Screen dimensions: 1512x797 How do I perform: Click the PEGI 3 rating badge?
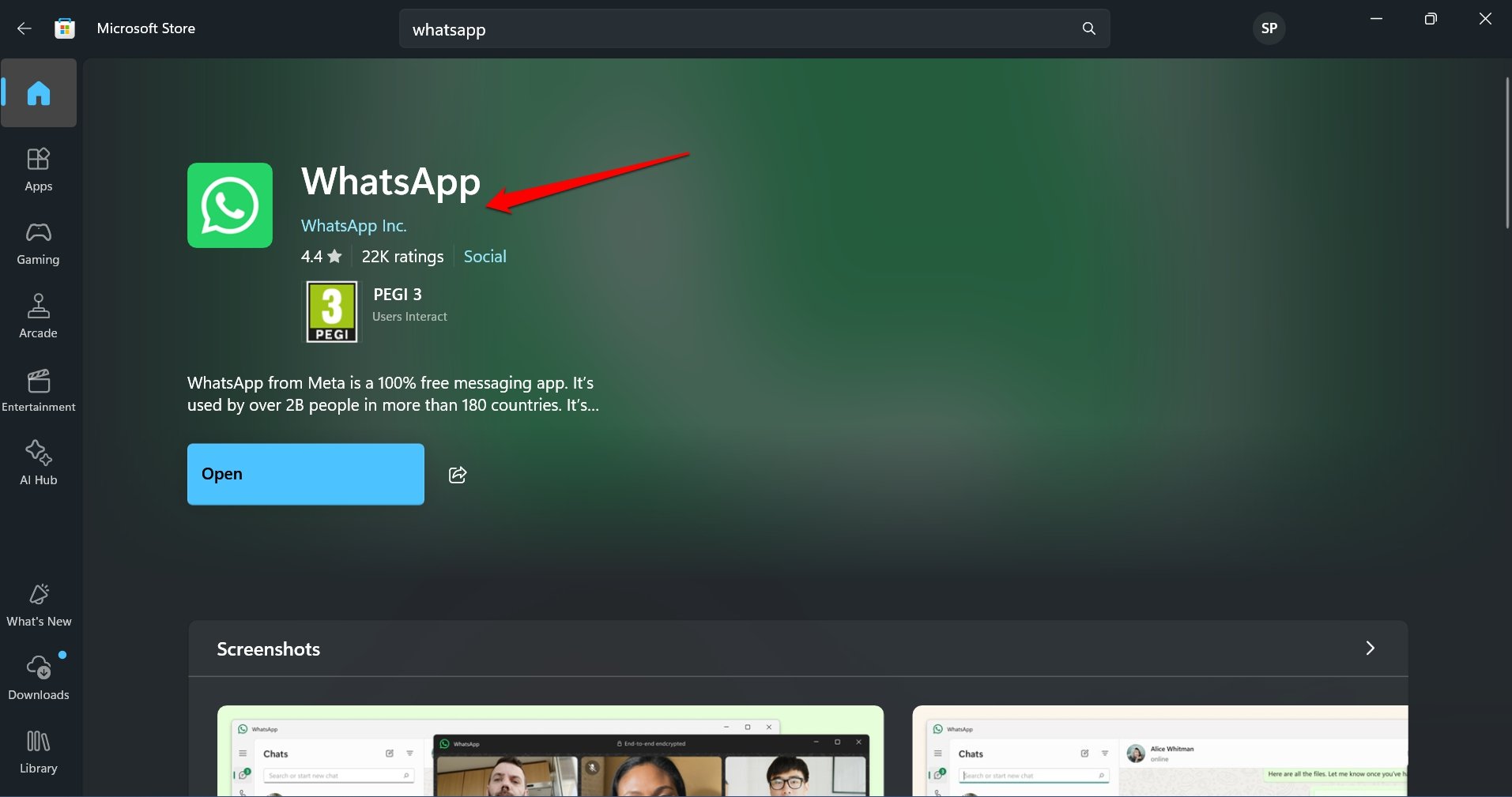pos(332,311)
